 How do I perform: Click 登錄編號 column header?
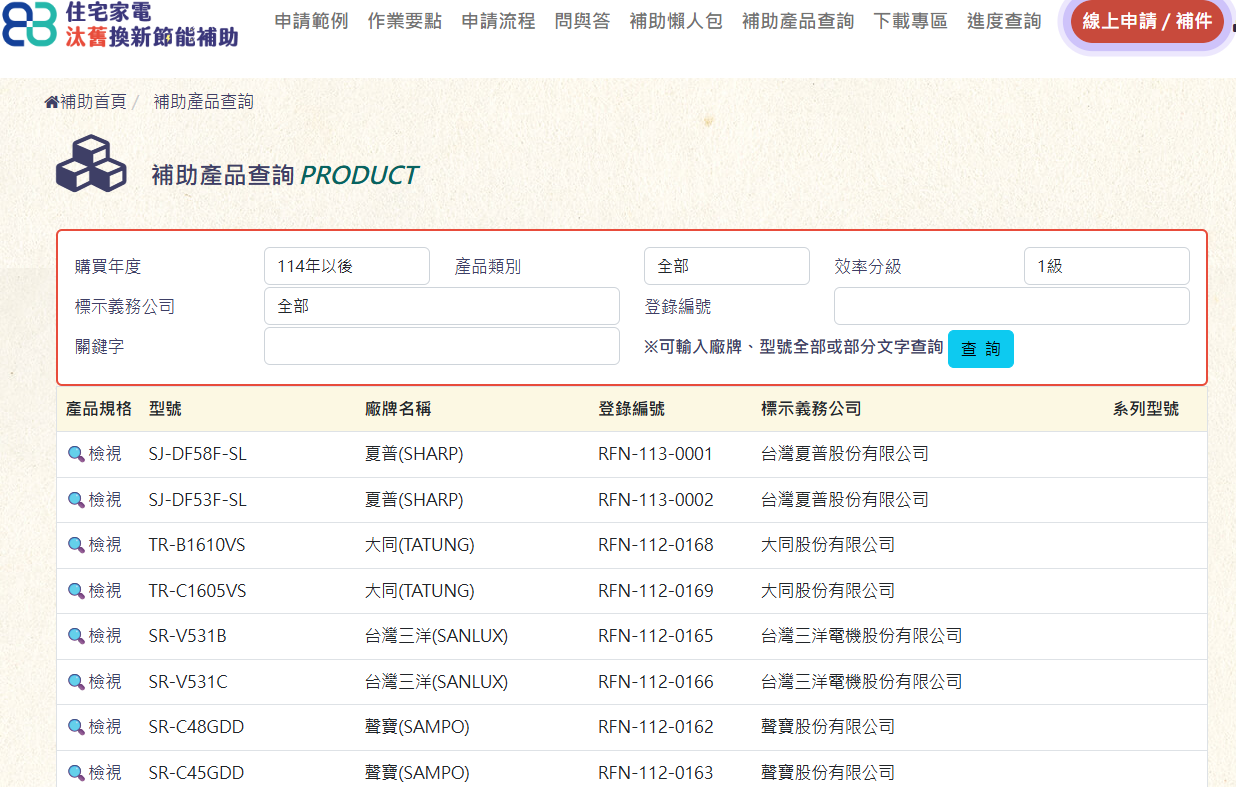(631, 409)
